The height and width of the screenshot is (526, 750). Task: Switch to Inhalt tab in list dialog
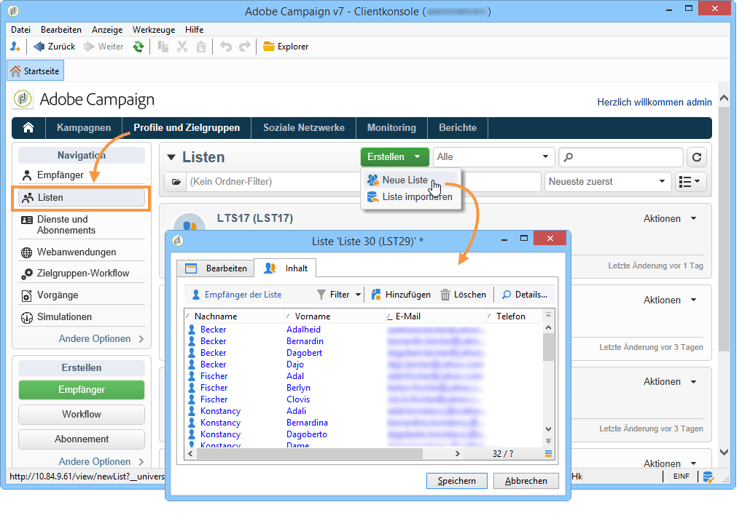[286, 268]
